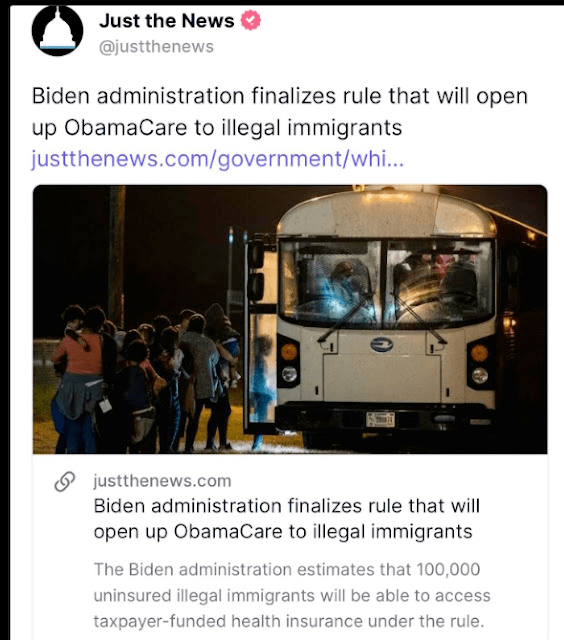Open the nighttime bus preview photo
564x640 pixels.
pos(290,319)
